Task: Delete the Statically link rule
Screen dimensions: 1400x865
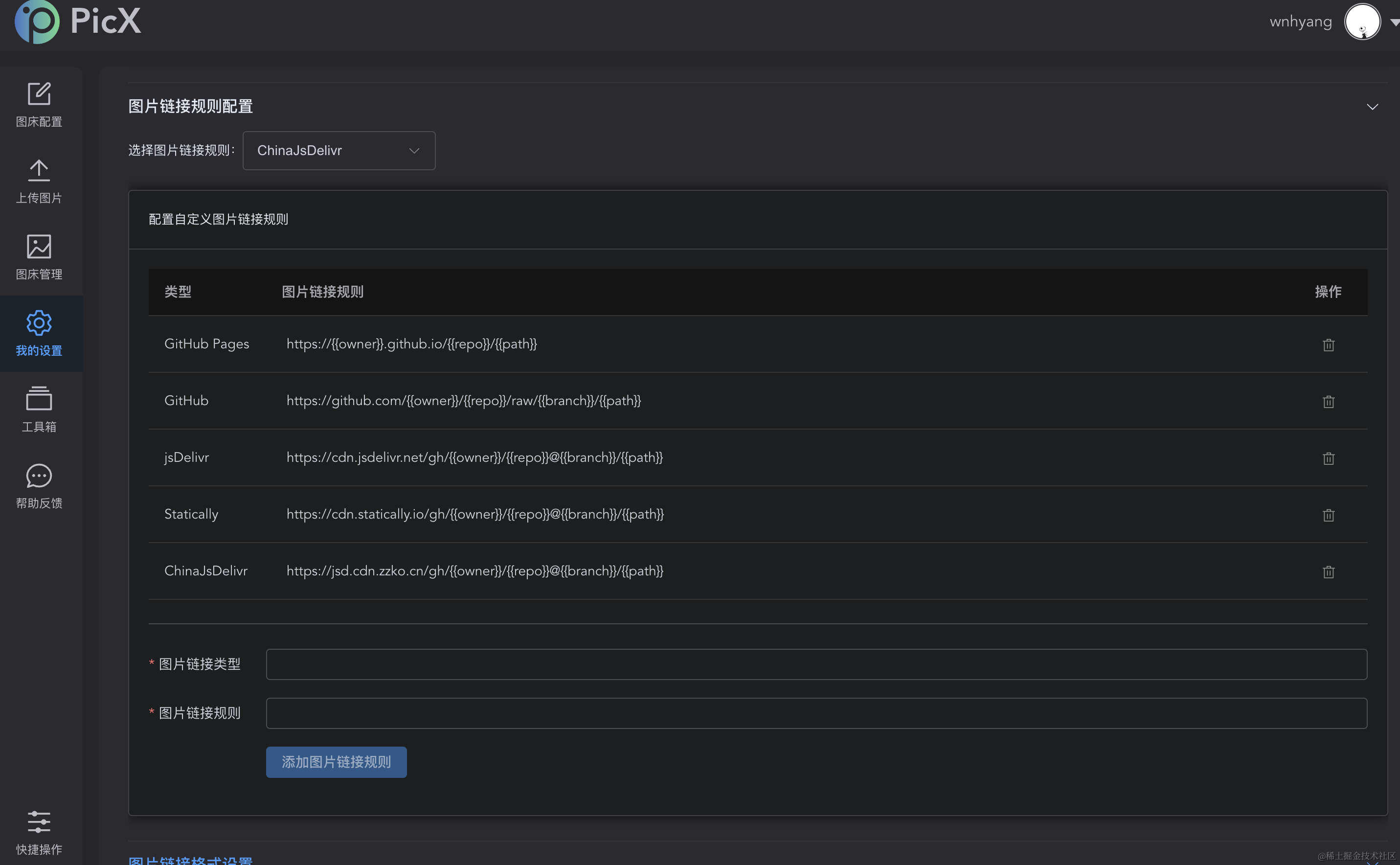Action: coord(1329,515)
